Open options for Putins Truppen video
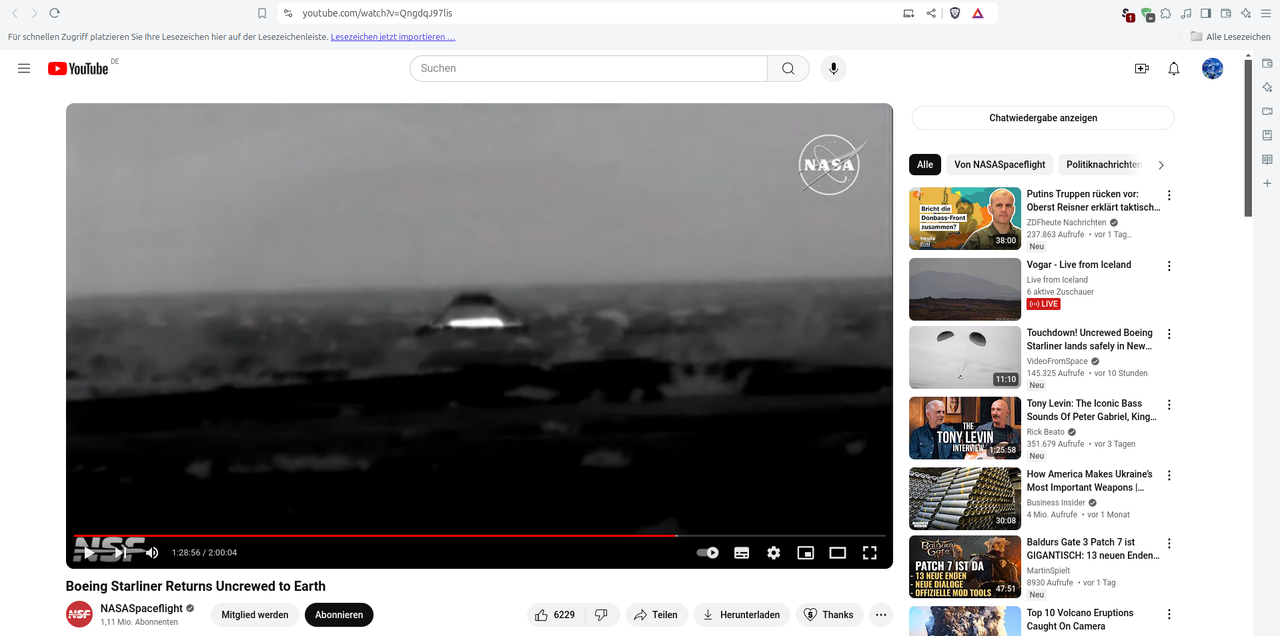Viewport: 1280px width, 636px height. (1169, 195)
